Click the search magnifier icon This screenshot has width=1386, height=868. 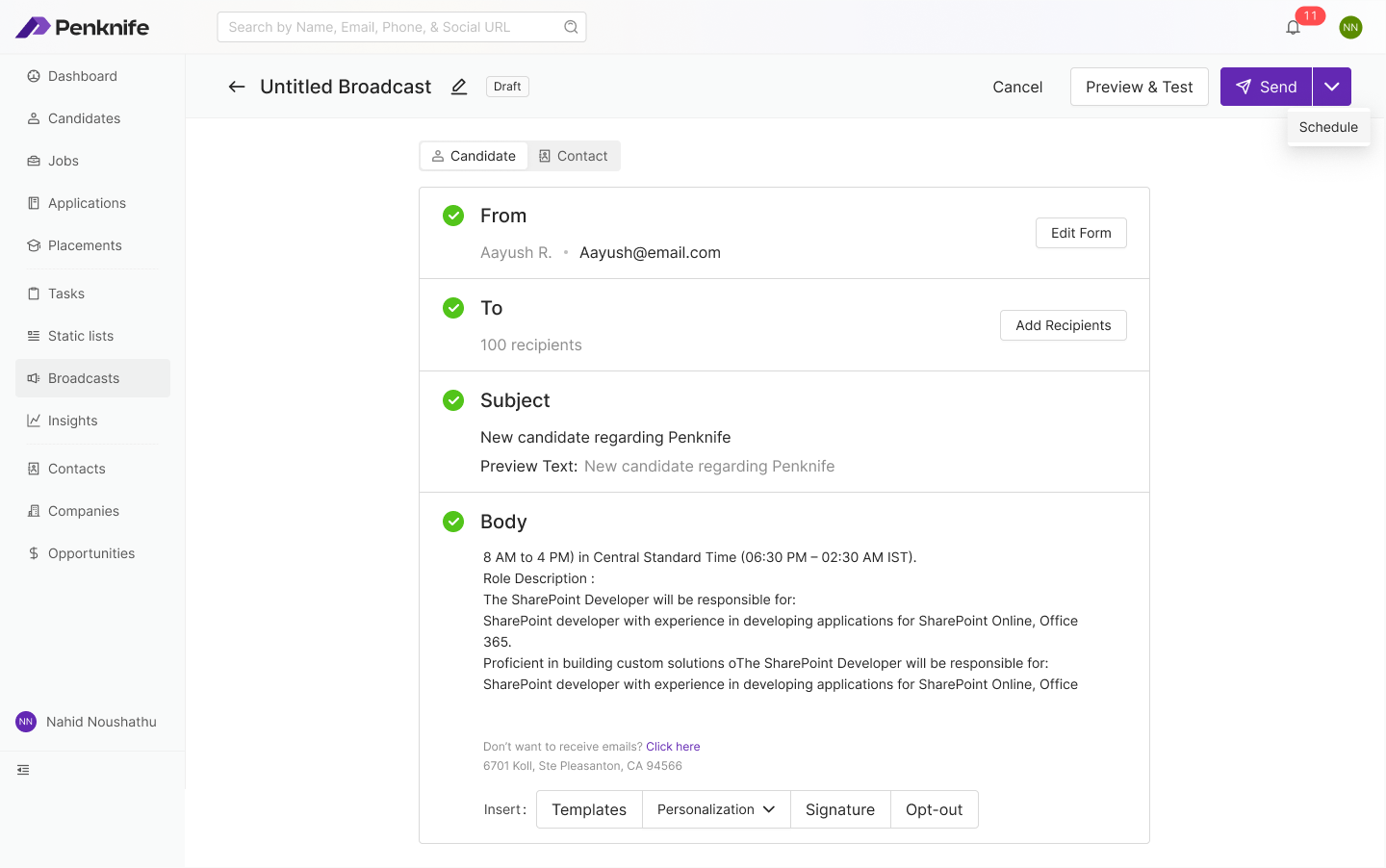pyautogui.click(x=571, y=27)
